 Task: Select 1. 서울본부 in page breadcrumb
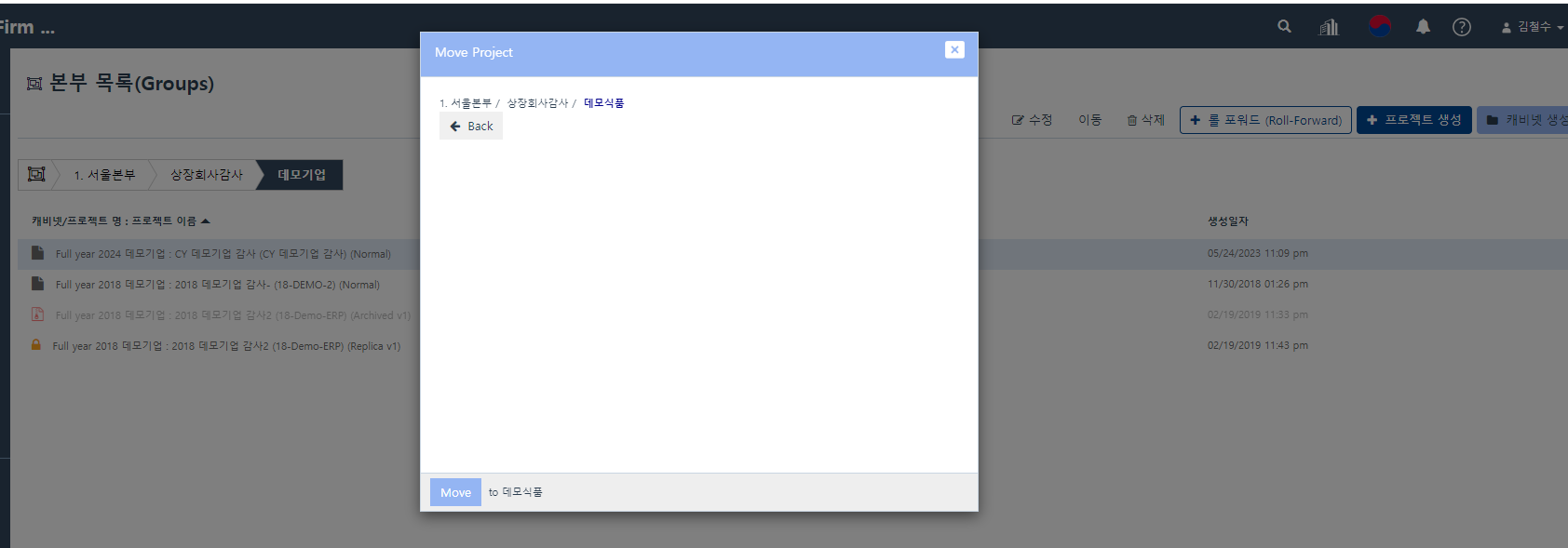pos(104,175)
